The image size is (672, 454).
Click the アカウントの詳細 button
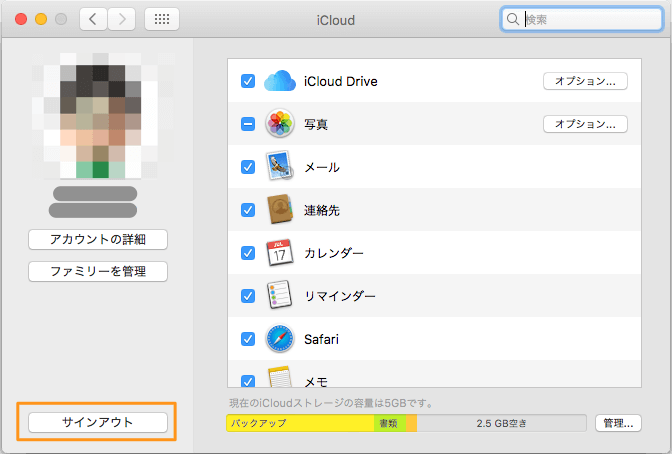[98, 239]
